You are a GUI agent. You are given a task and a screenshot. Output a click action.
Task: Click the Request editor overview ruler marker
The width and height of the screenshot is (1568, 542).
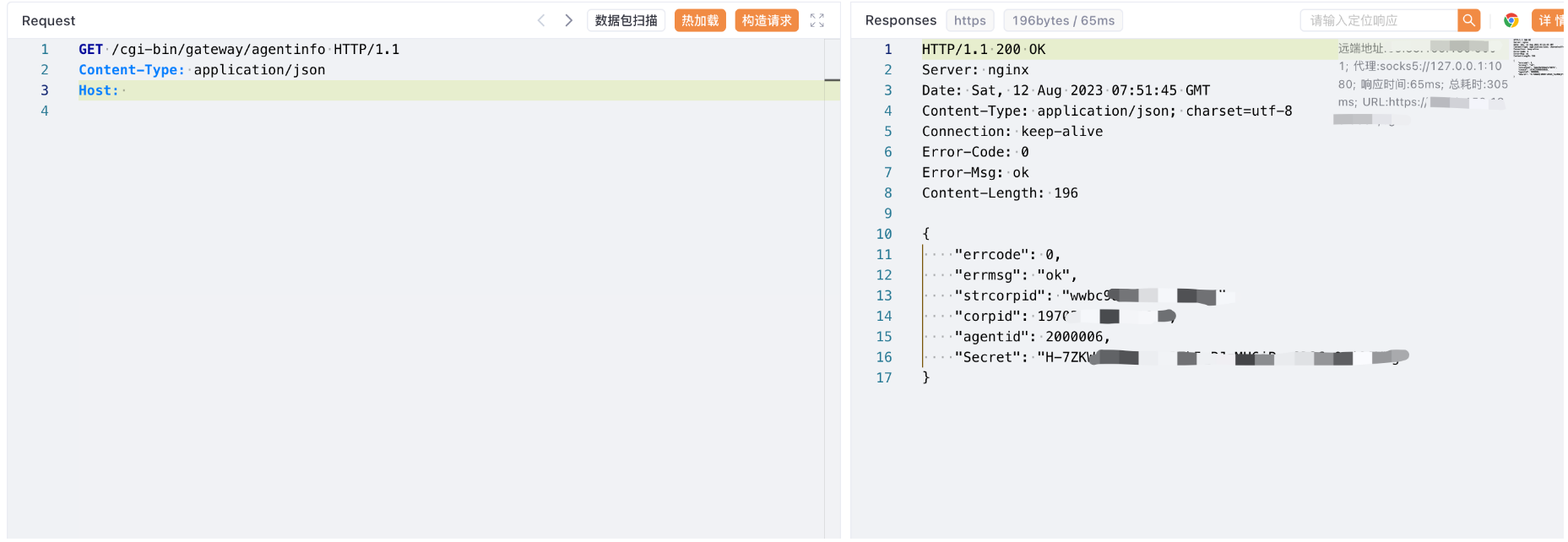click(x=832, y=80)
